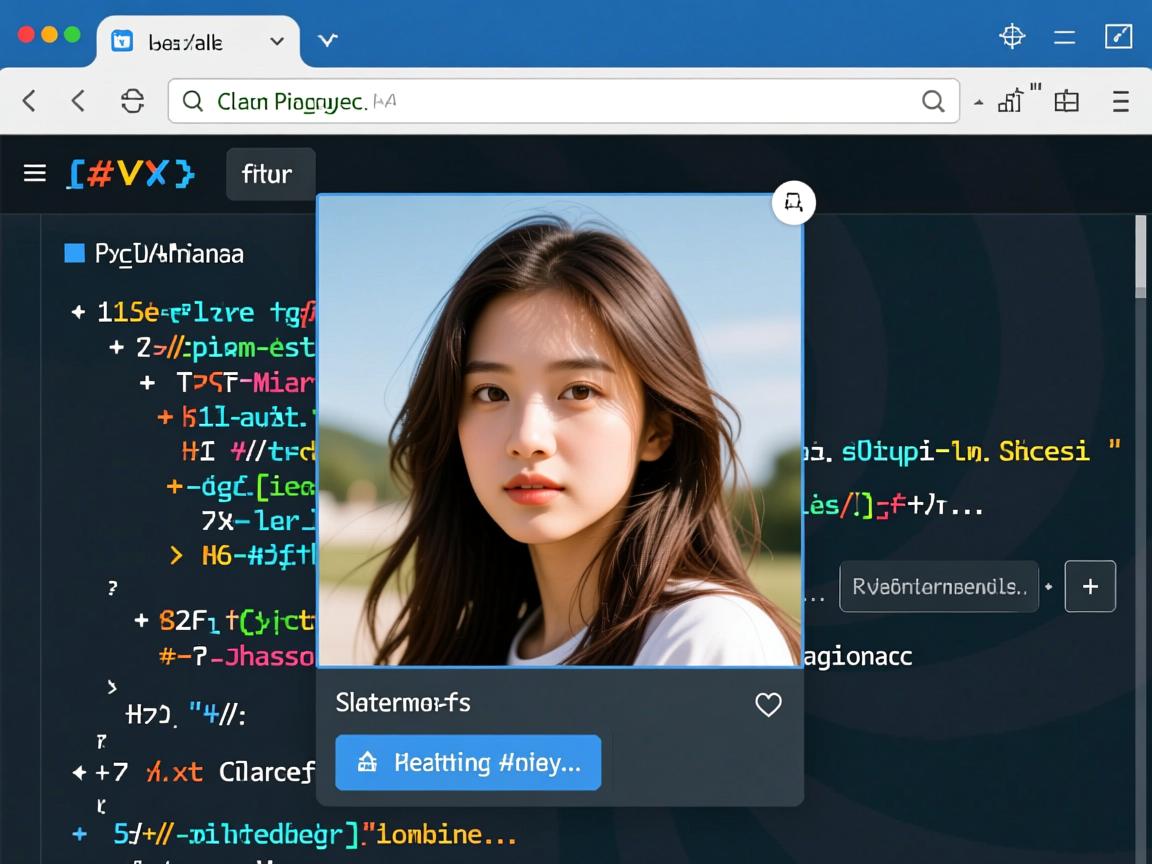Click the search magnifier in the address bar
The width and height of the screenshot is (1152, 864).
coord(932,101)
